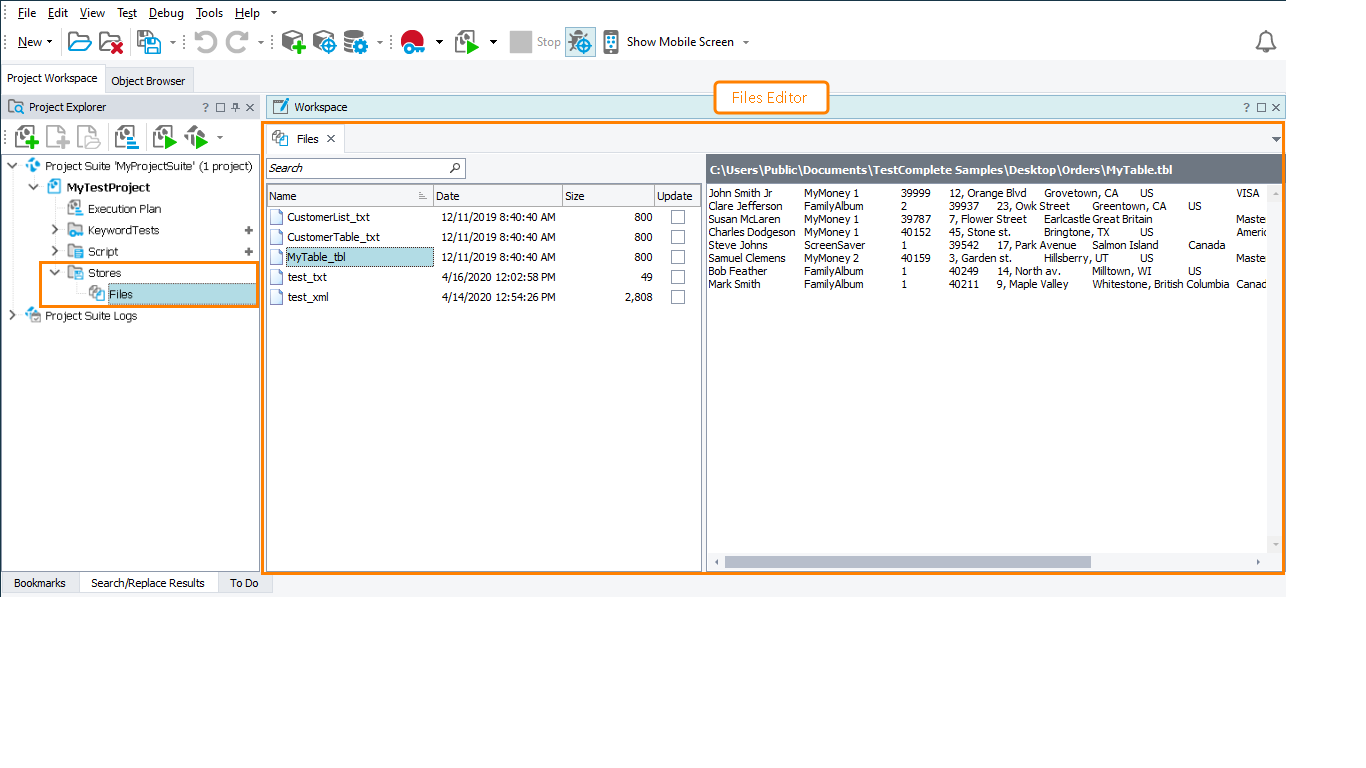Enable Update checkbox for MyTable_tbl
The height and width of the screenshot is (768, 1366).
676,257
